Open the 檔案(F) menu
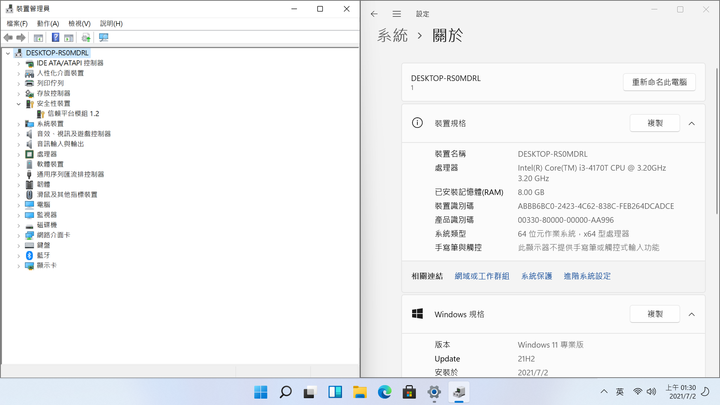 pos(17,23)
